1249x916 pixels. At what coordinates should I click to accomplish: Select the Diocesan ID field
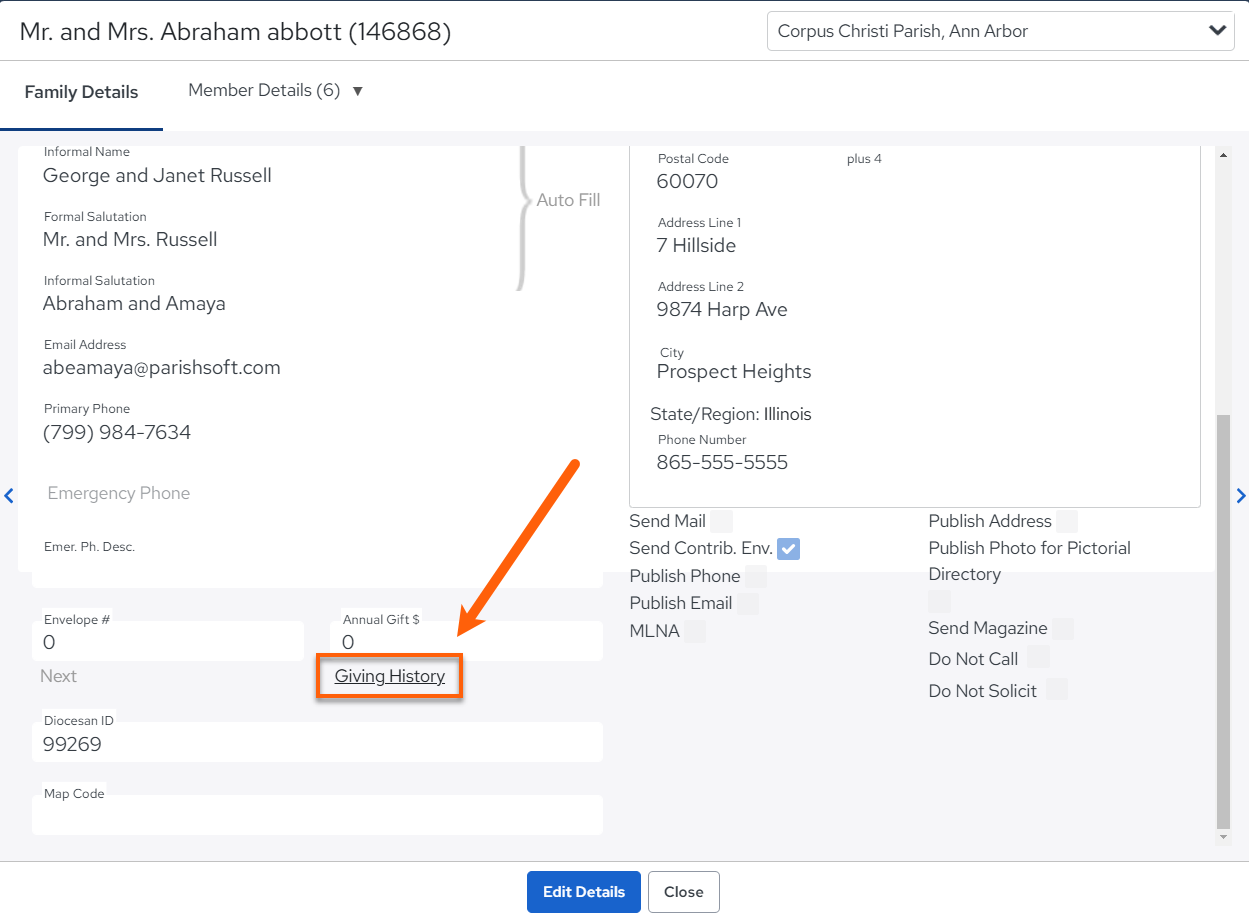[317, 742]
